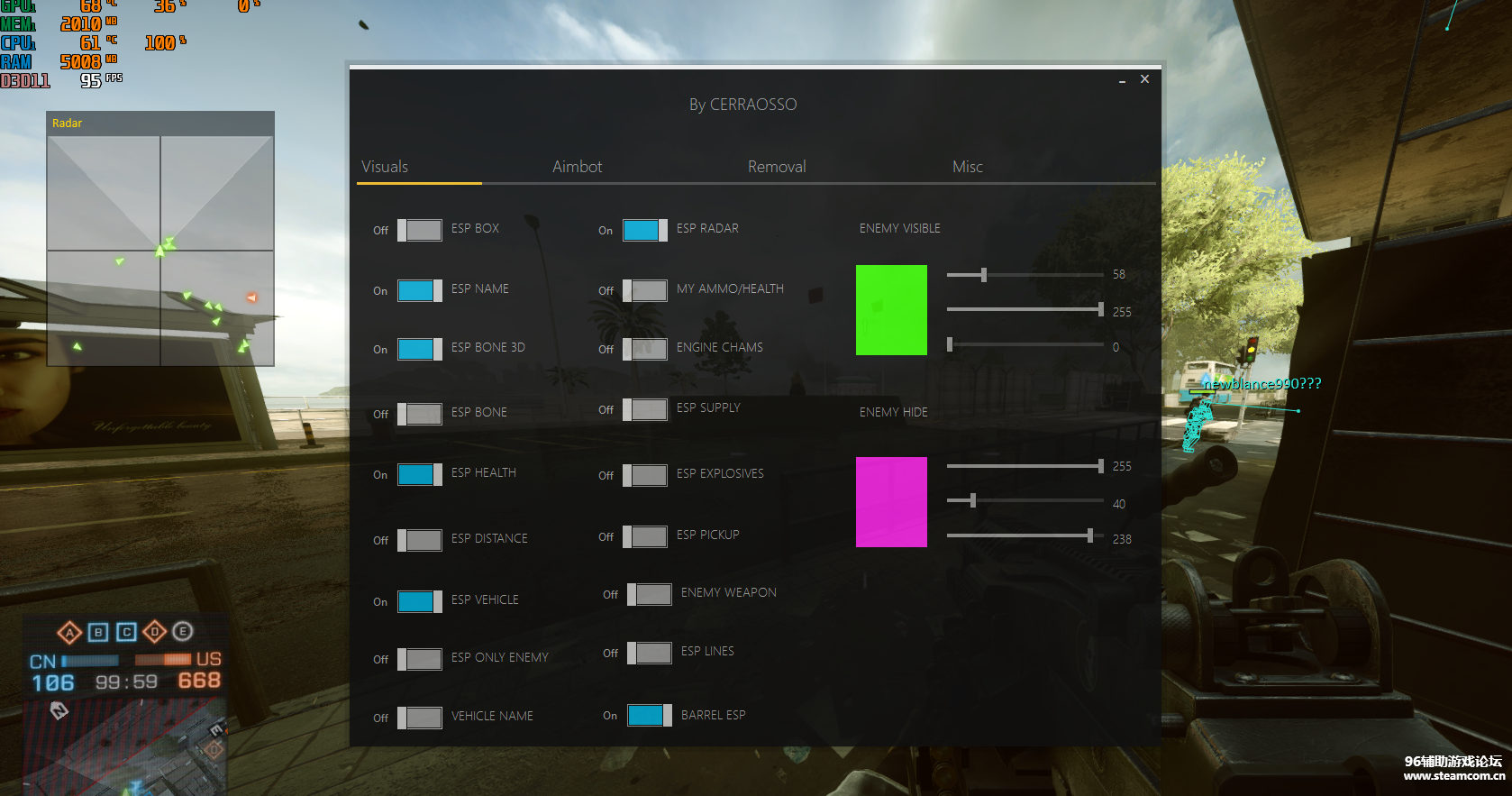Close the CERRAOSSO menu window

(1144, 79)
